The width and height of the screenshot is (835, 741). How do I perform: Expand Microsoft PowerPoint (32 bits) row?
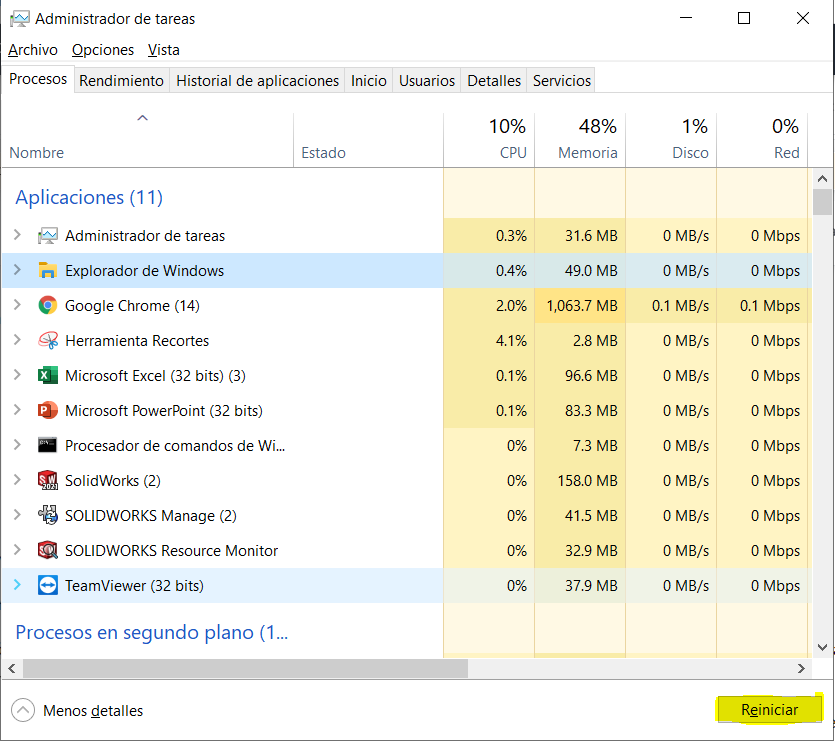(17, 410)
